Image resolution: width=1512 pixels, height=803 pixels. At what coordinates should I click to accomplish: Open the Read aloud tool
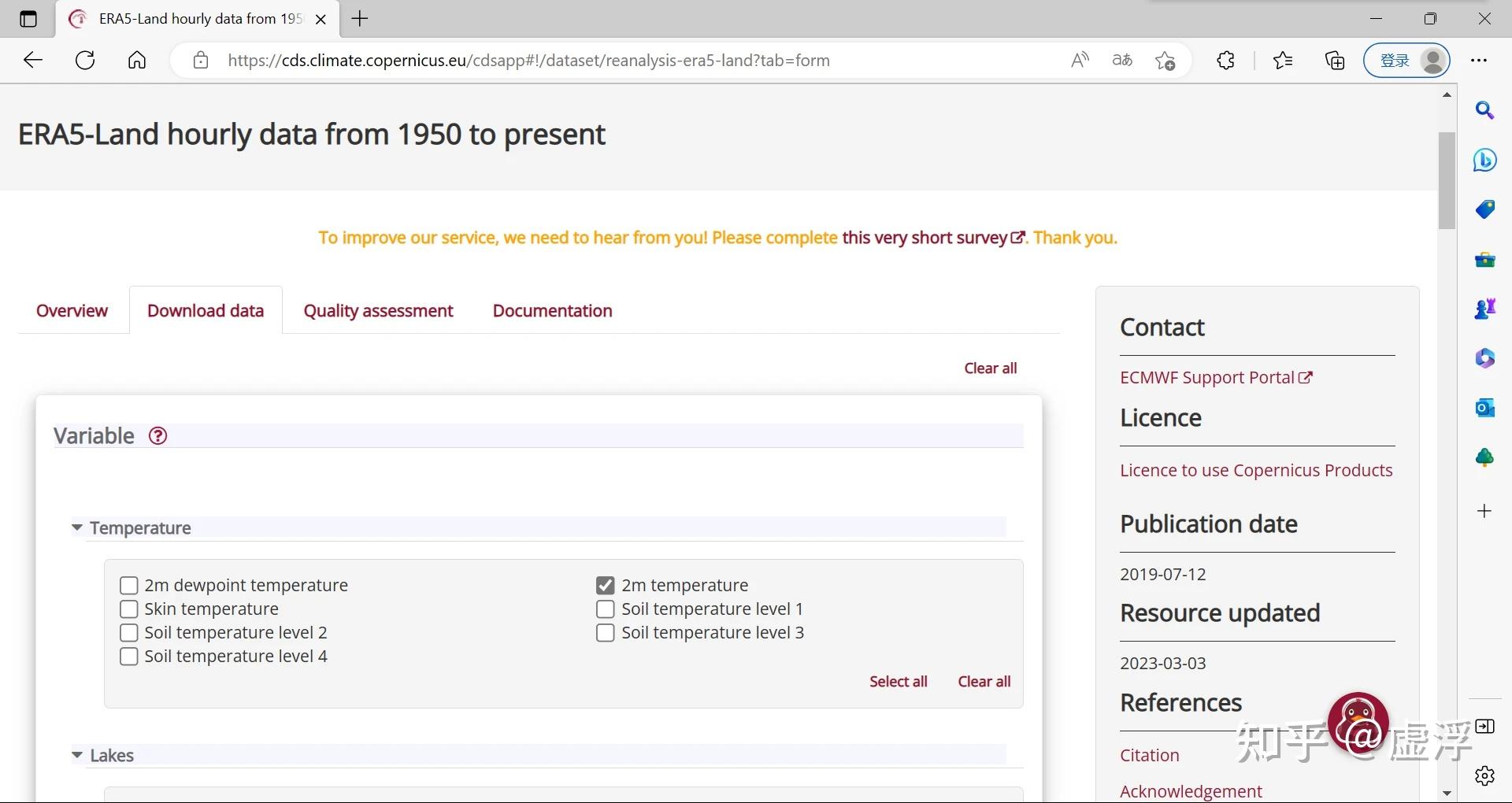tap(1080, 61)
